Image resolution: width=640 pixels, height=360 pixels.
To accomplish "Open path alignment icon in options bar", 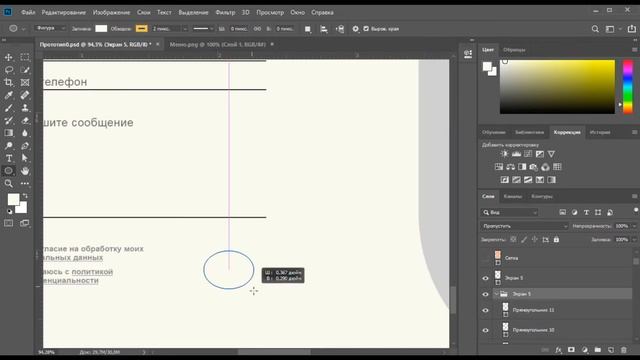I will click(x=324, y=29).
